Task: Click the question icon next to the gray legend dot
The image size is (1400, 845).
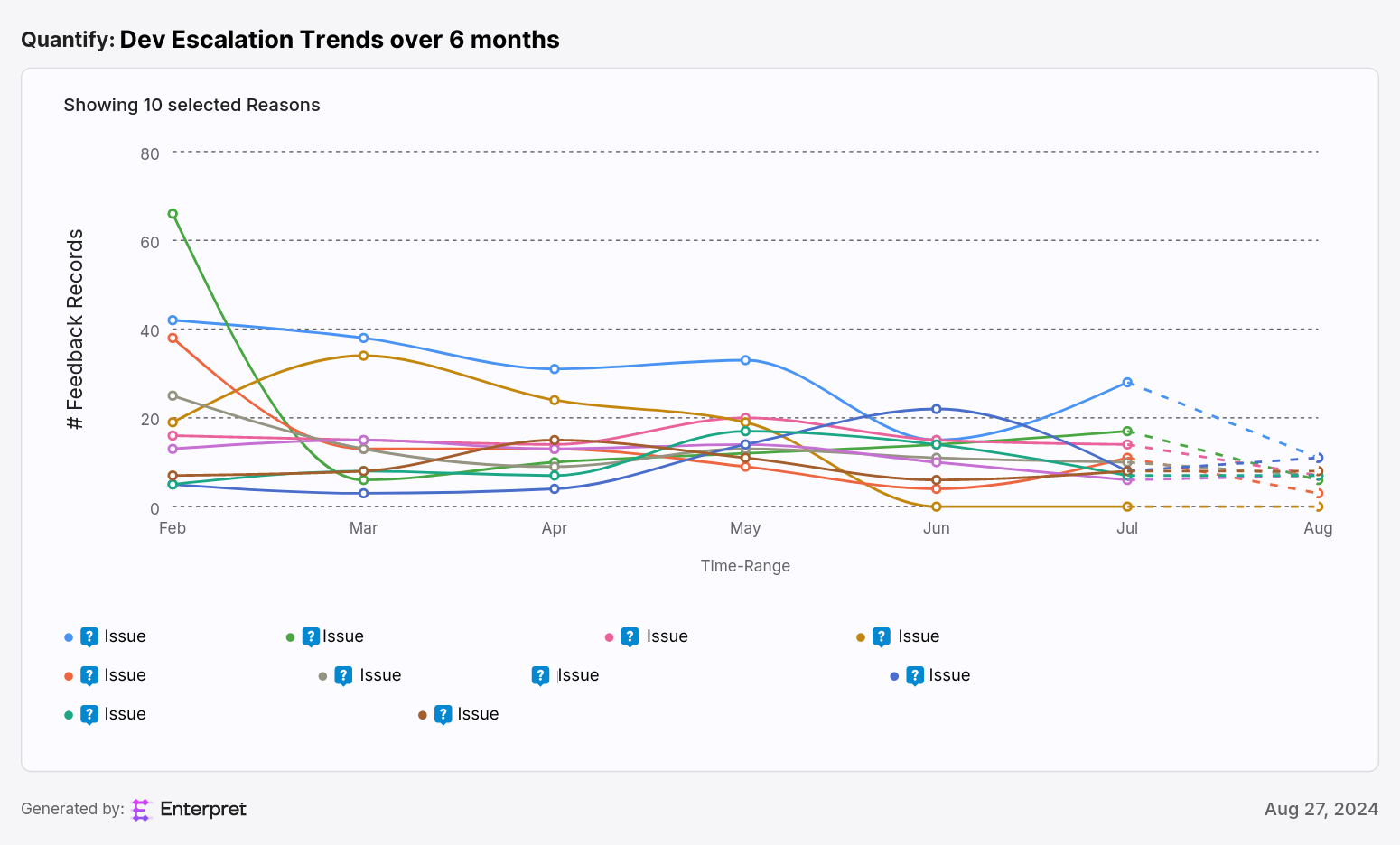Action: tap(343, 676)
